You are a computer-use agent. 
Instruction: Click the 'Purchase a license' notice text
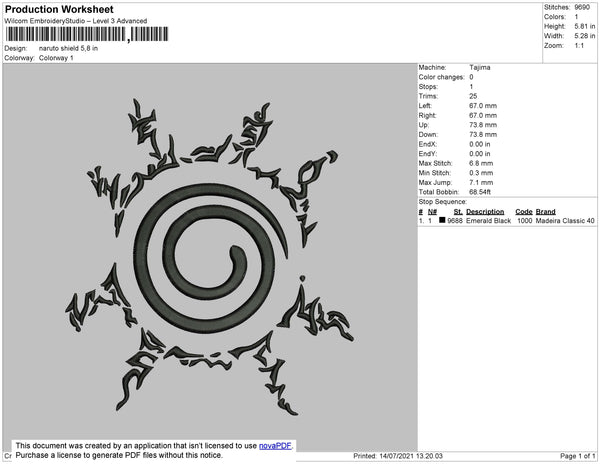tap(119, 455)
